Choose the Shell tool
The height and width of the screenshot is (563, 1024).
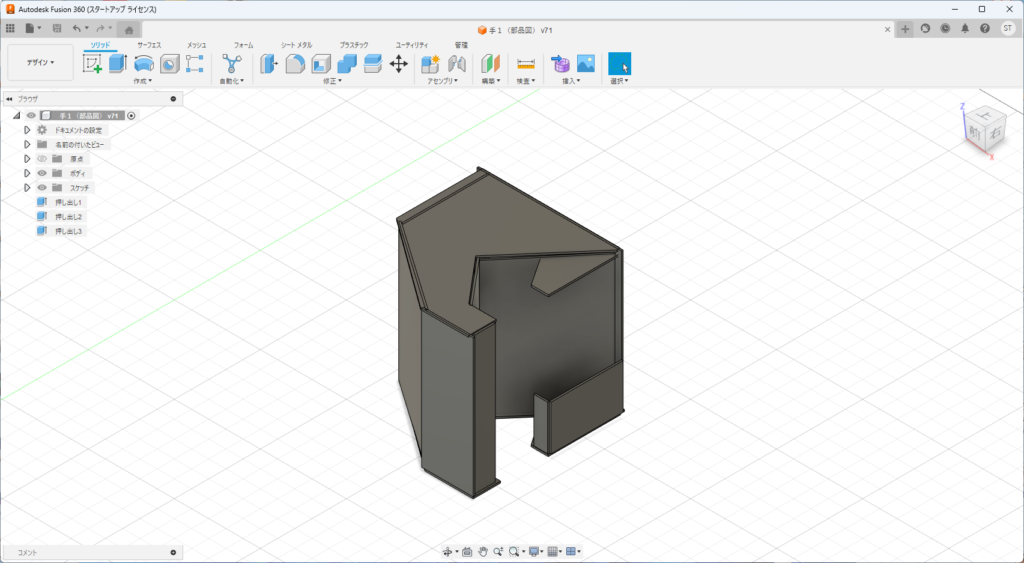[x=321, y=63]
